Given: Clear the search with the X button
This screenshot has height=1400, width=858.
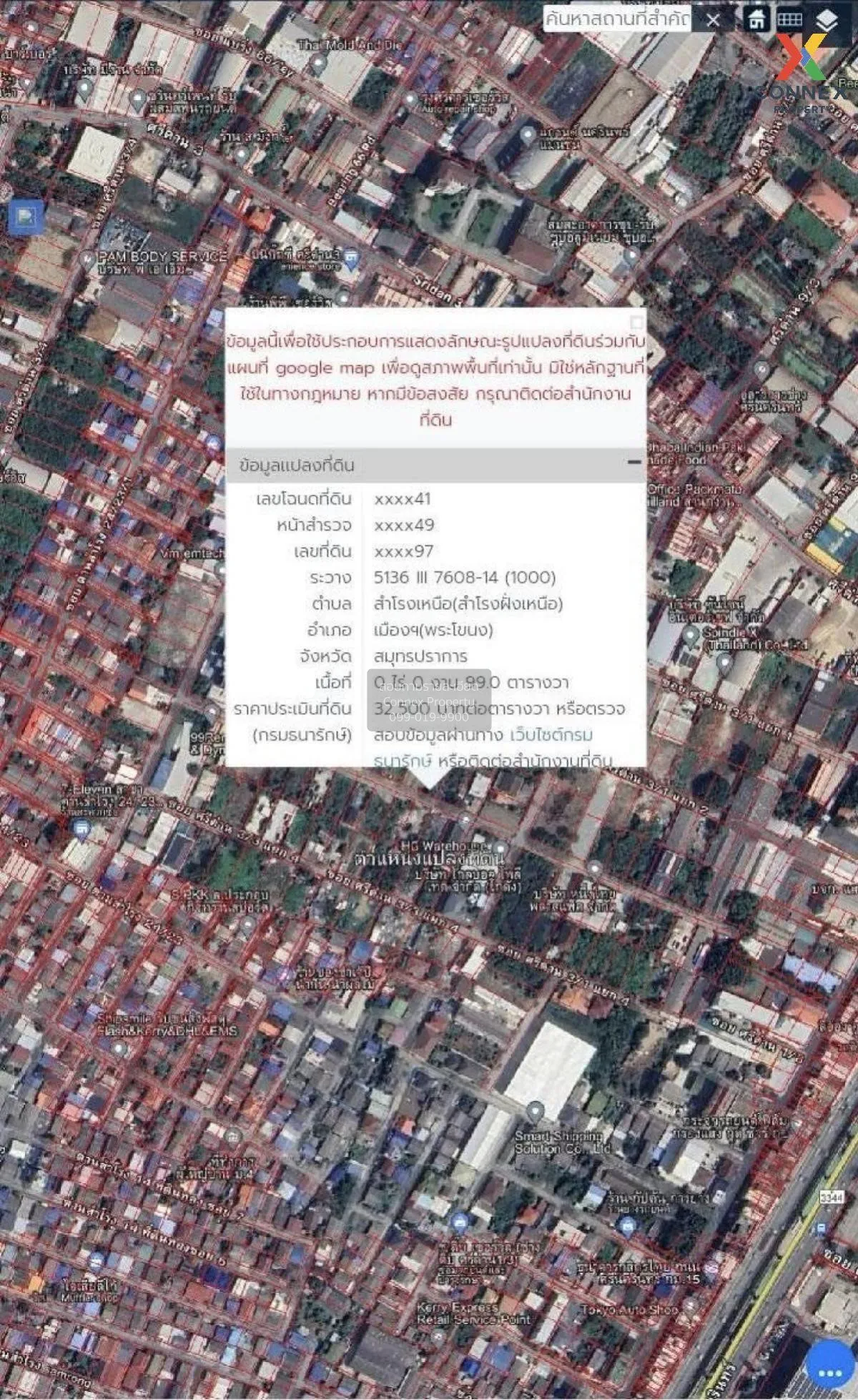Looking at the screenshot, I should tap(712, 20).
